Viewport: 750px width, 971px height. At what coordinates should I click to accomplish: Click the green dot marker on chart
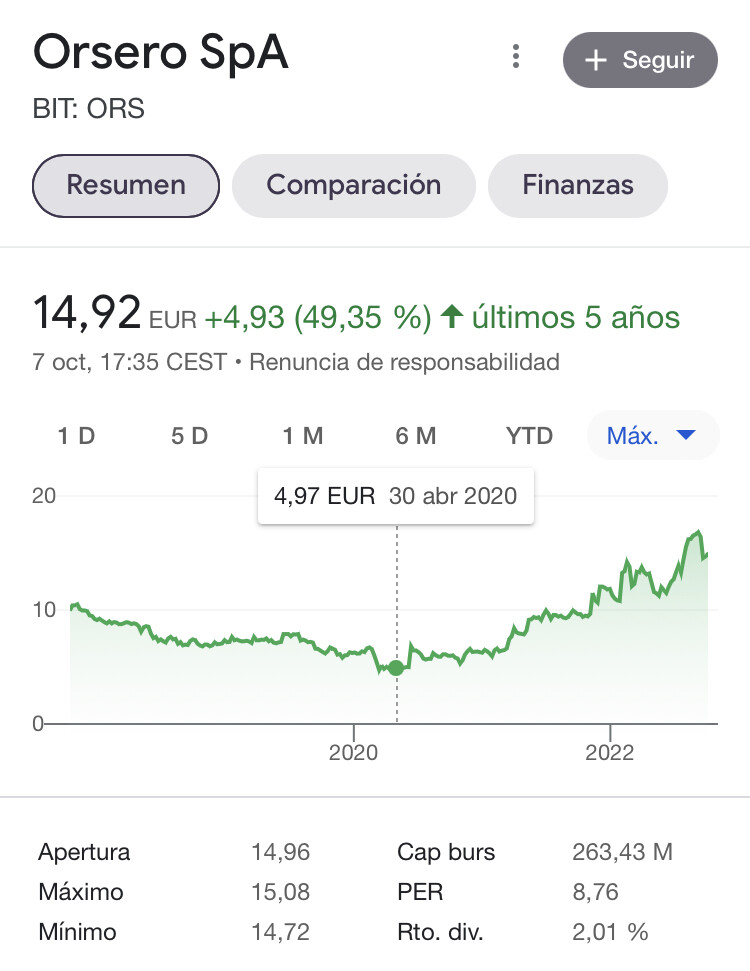397,668
